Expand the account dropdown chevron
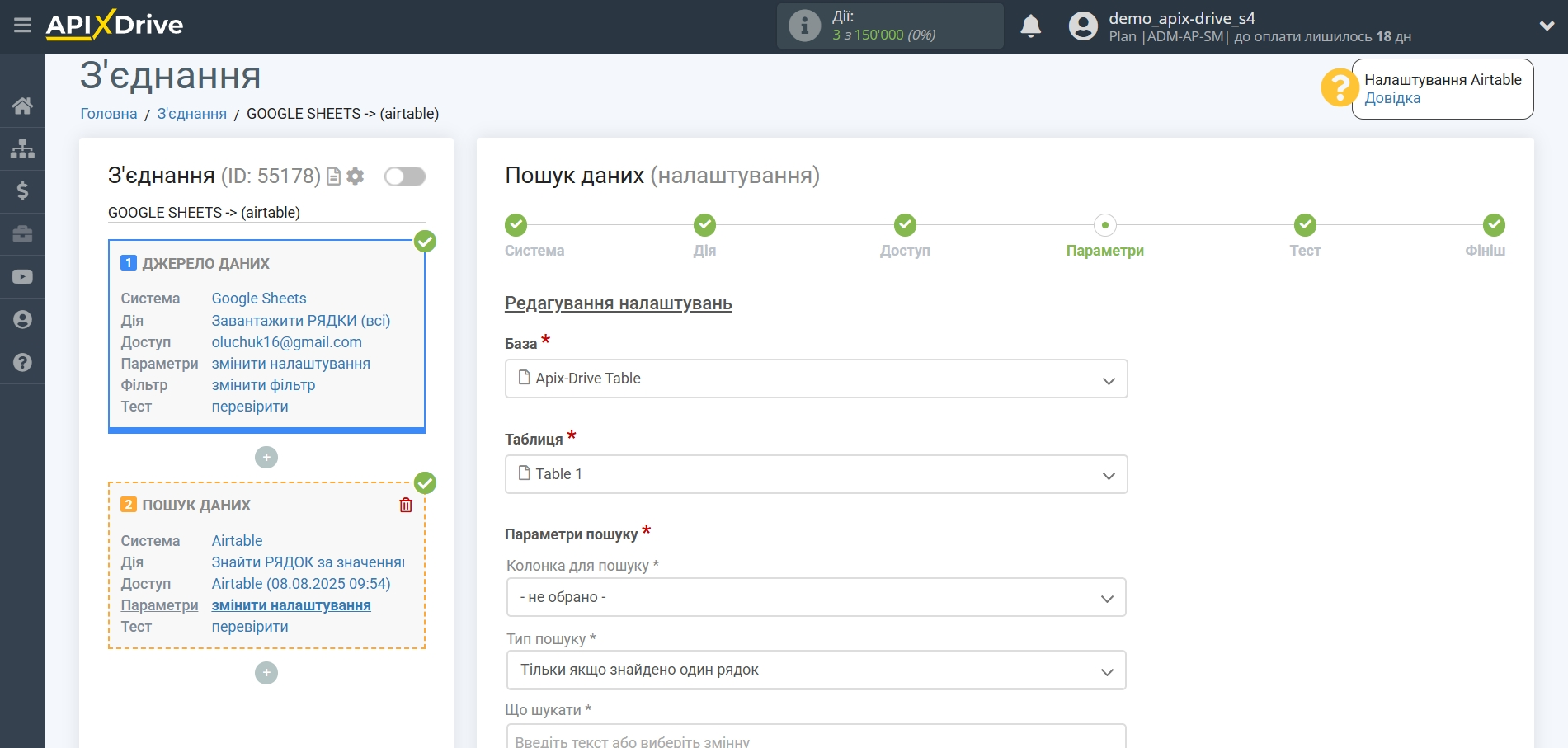The height and width of the screenshot is (748, 1568). (1547, 26)
